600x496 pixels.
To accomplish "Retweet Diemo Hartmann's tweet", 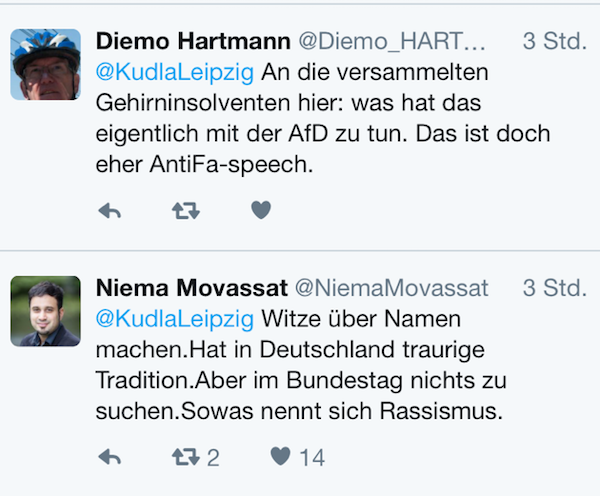I will (186, 211).
